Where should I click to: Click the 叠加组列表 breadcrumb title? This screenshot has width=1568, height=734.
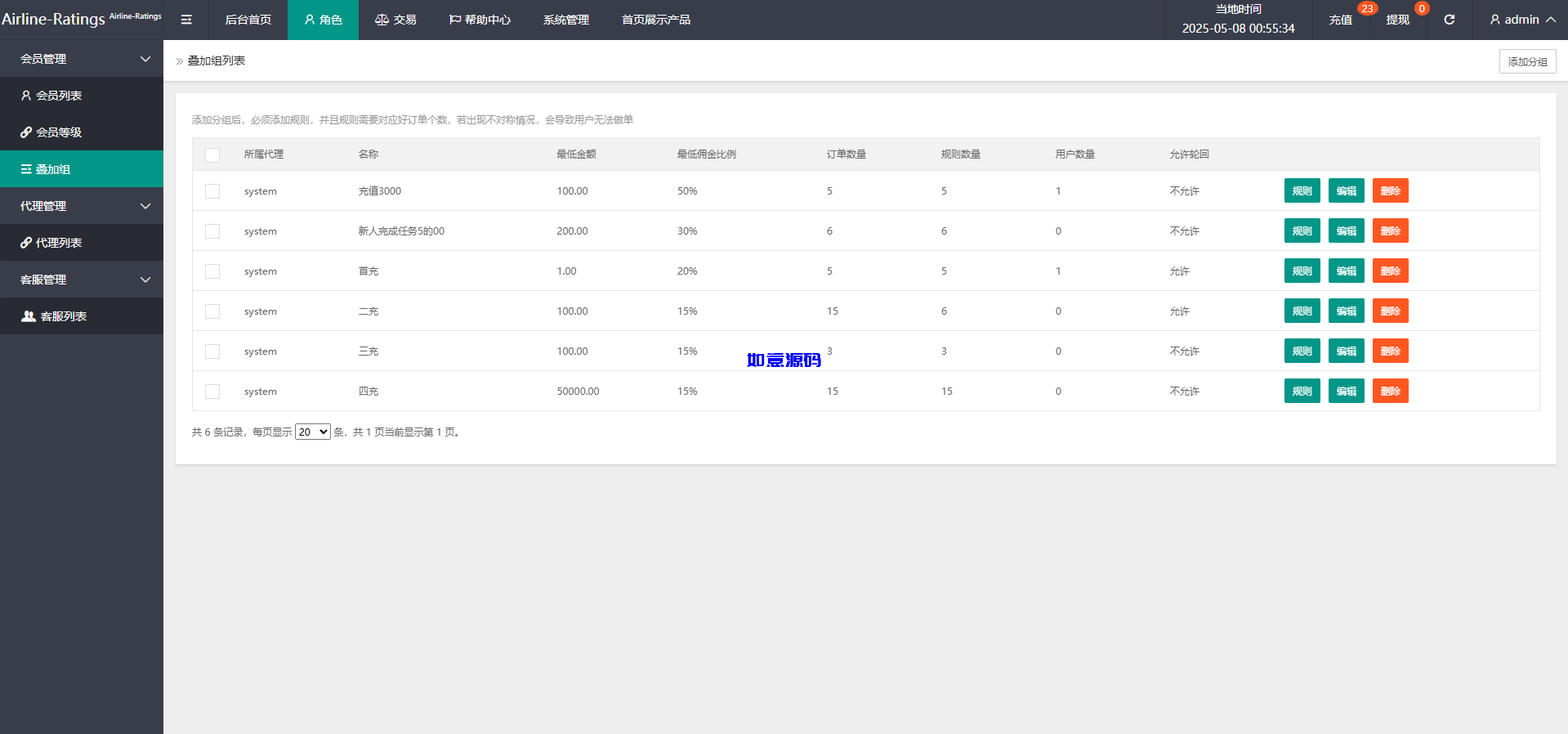point(217,60)
